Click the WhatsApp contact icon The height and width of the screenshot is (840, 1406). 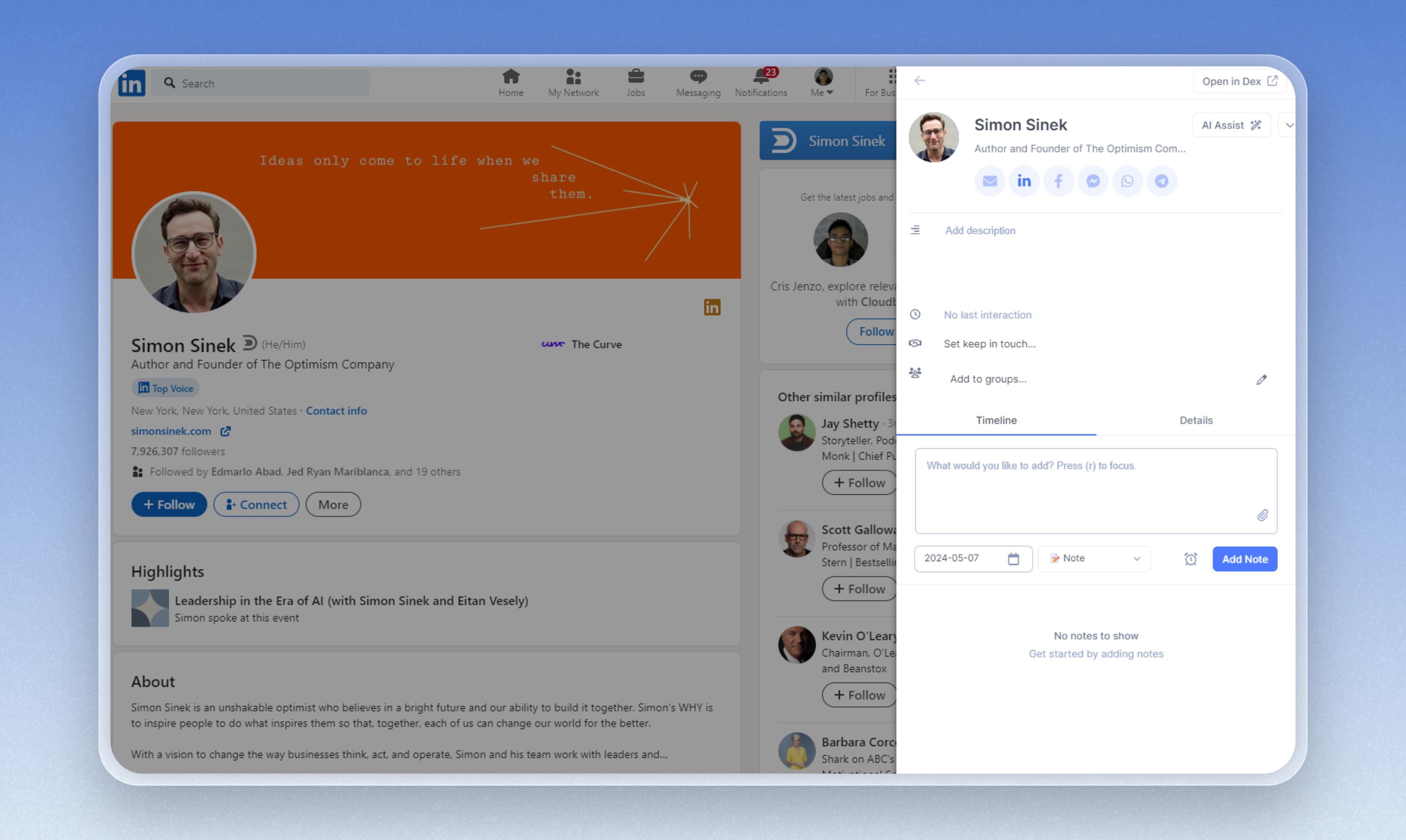click(1127, 181)
